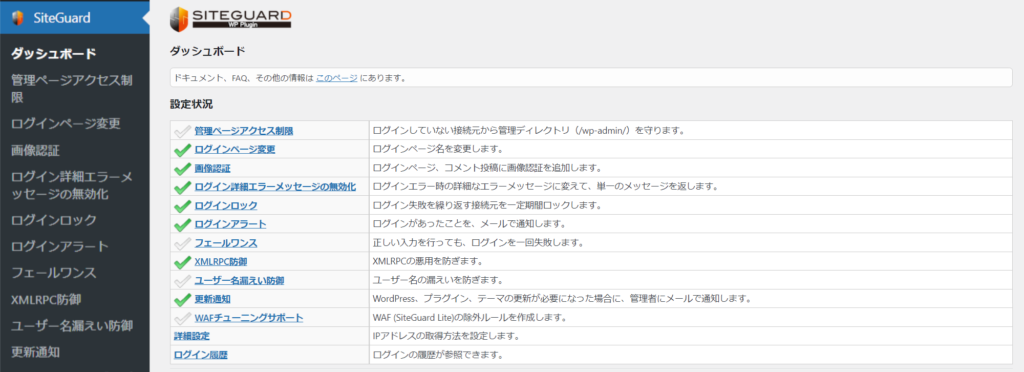Click grey checkmark beside 管理ページアクセス制限
The image size is (1024, 372).
click(182, 131)
